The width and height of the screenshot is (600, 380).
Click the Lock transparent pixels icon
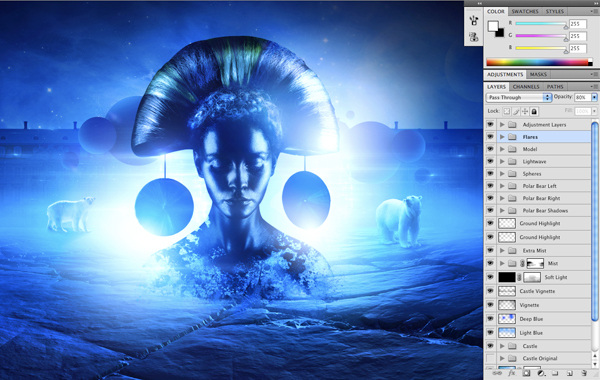[x=507, y=111]
